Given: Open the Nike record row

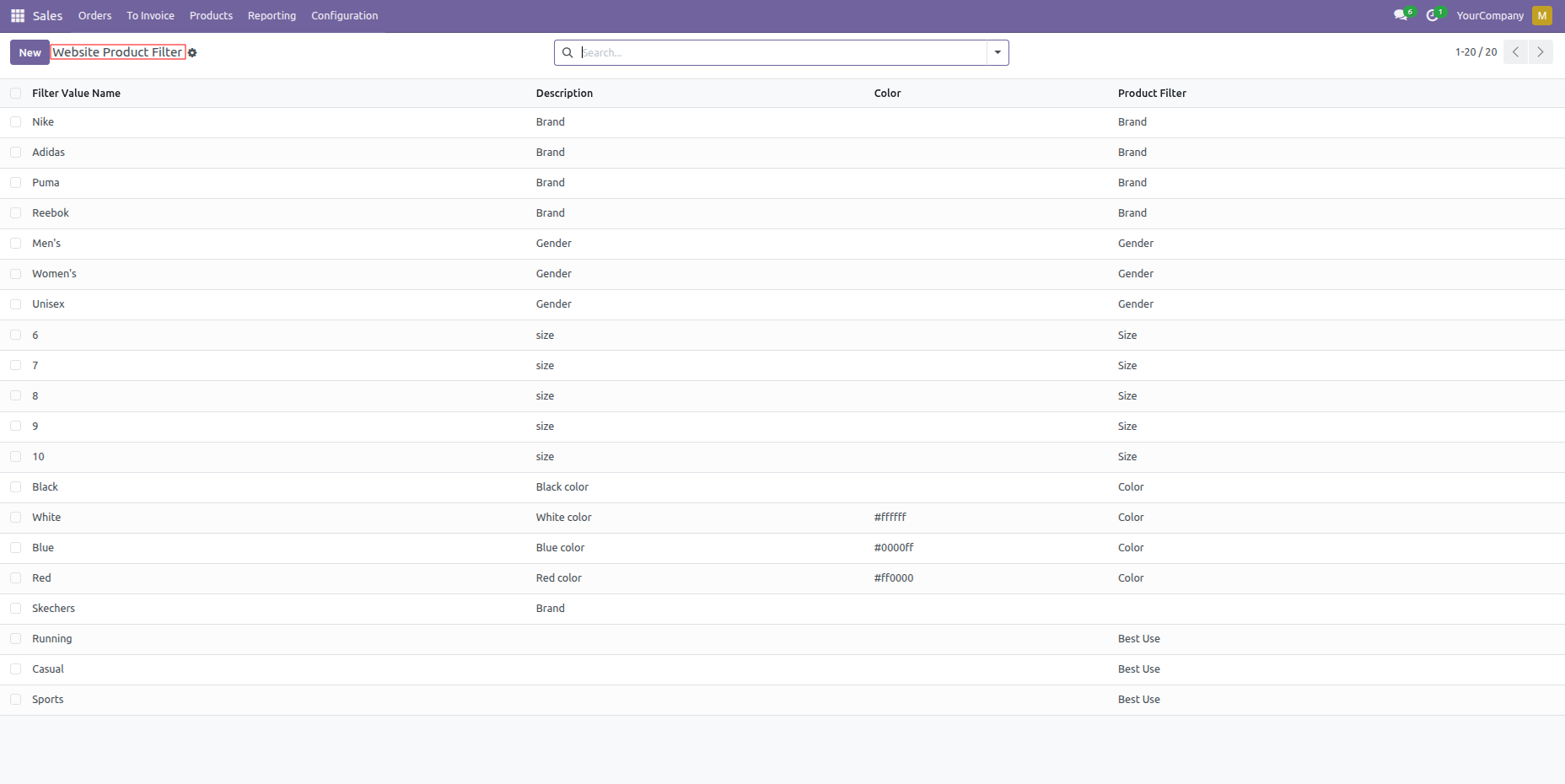Looking at the screenshot, I should click(782, 122).
